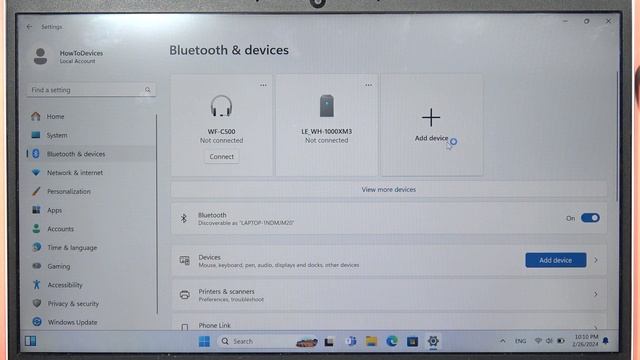Open Gaming settings
Screen dimensions: 640x360
(x=90, y=266)
